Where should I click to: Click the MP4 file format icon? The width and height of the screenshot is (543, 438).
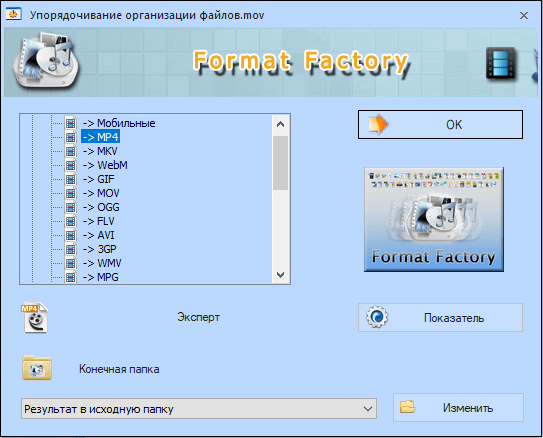click(x=35, y=318)
